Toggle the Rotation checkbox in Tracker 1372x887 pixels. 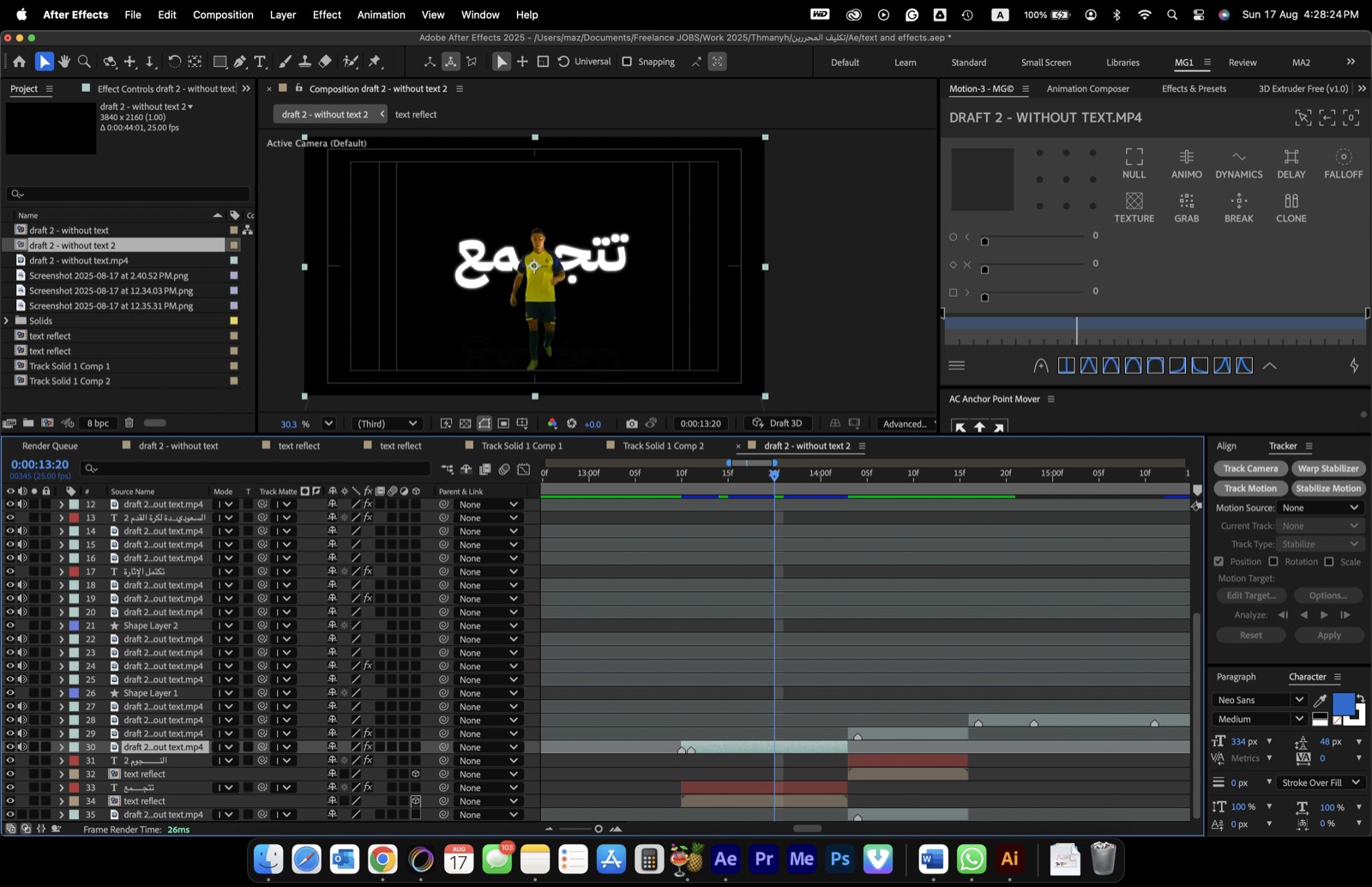pos(1273,562)
